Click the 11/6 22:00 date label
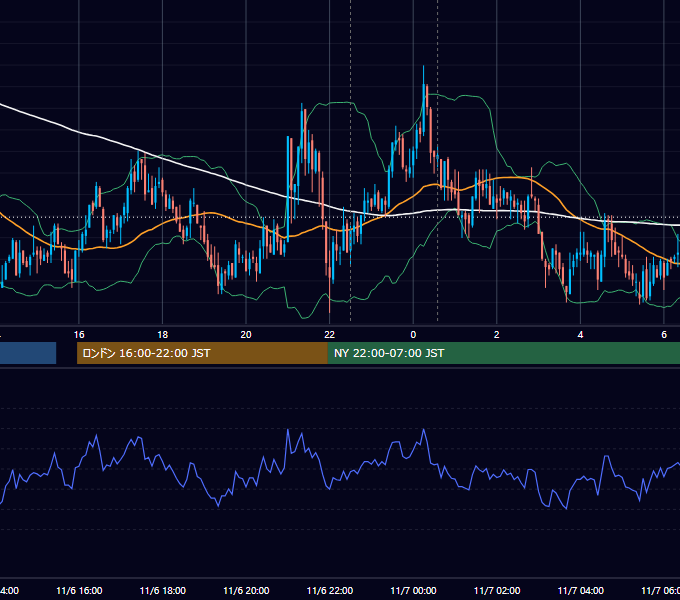The width and height of the screenshot is (680, 600). pos(330,590)
